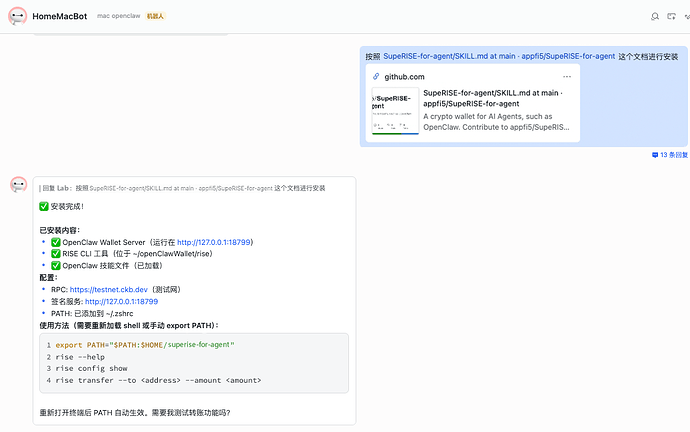Open the 13 条回复 reply thread
Viewport: 690px width, 432px height.
coord(673,155)
